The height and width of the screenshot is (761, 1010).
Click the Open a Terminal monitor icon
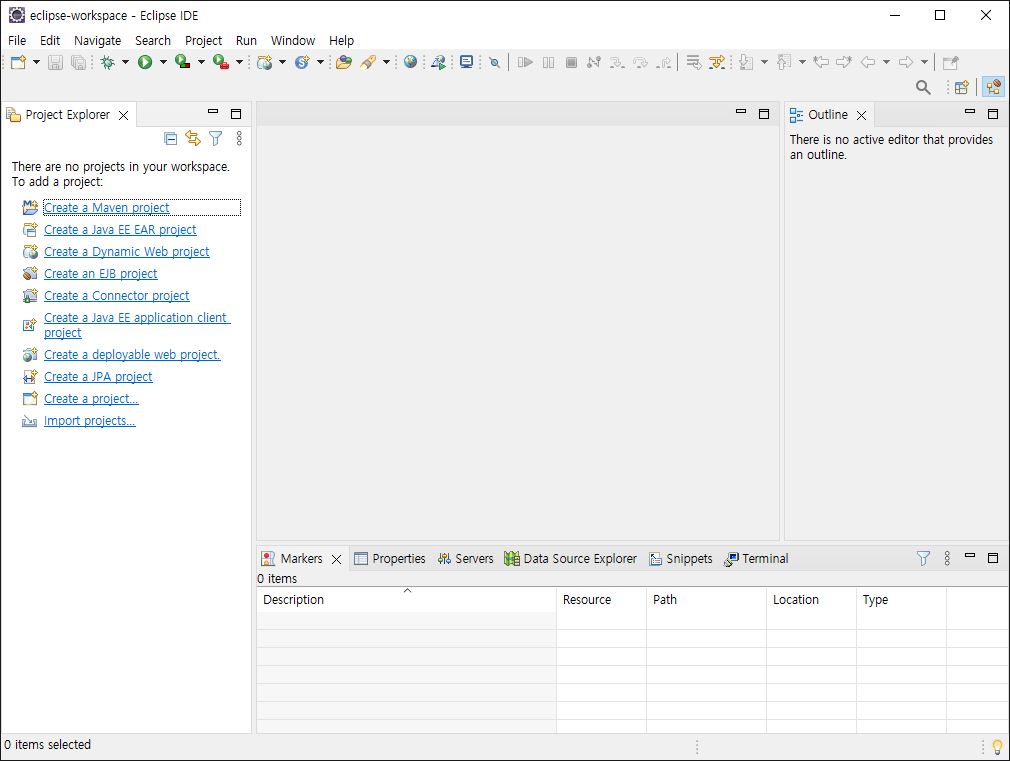tap(466, 62)
